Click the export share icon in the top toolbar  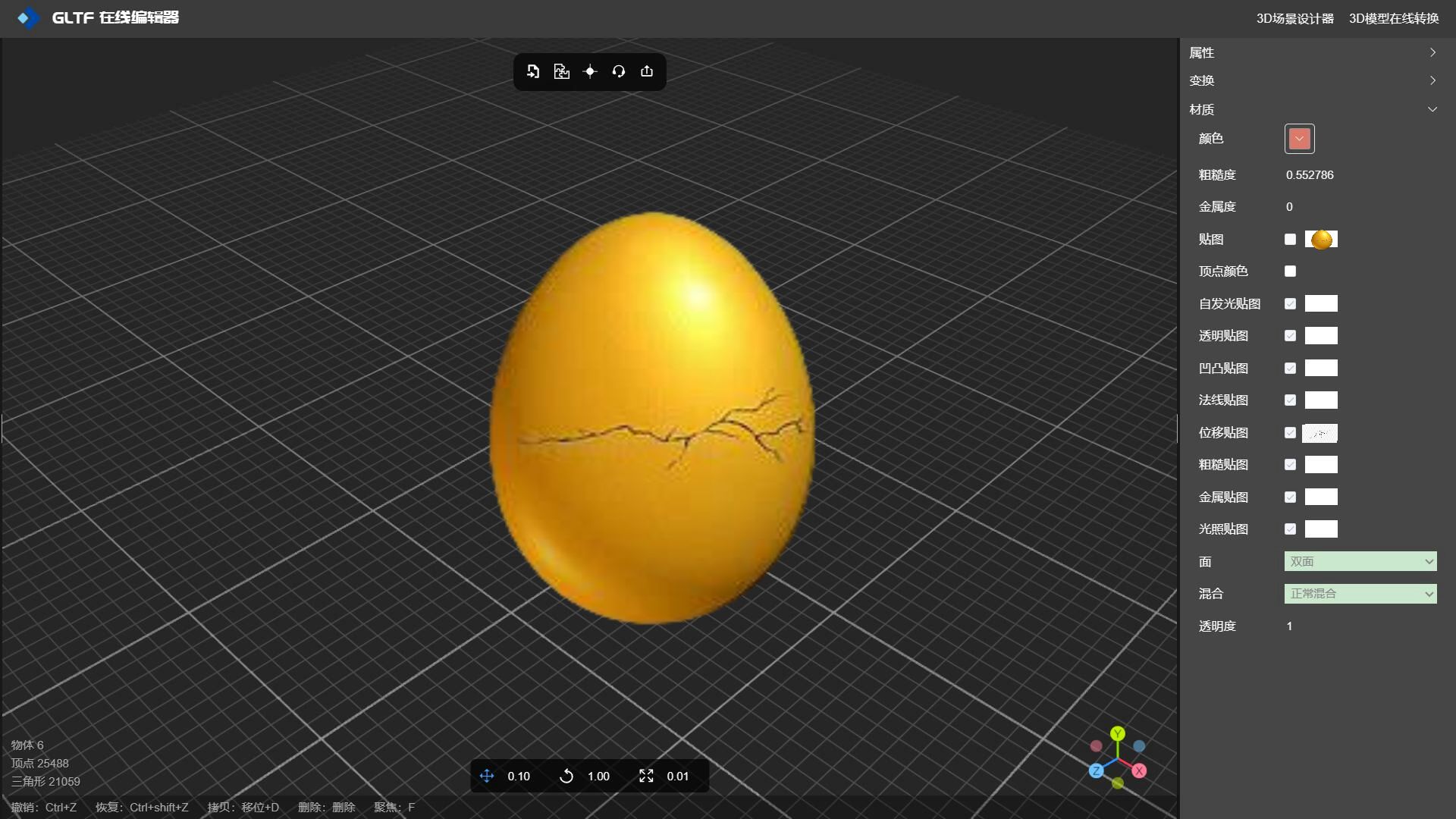pos(647,71)
